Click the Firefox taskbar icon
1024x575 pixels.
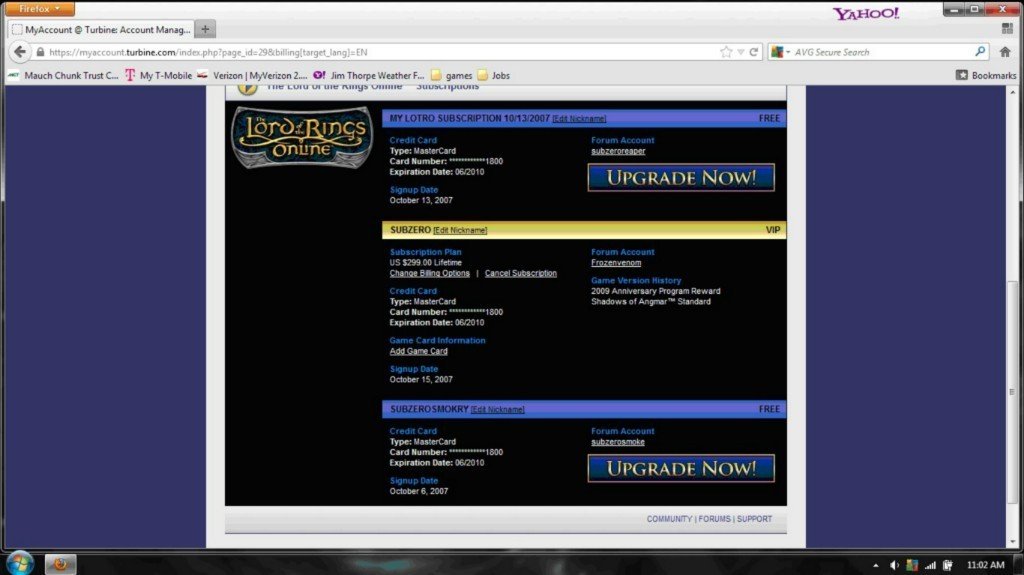tap(60, 564)
